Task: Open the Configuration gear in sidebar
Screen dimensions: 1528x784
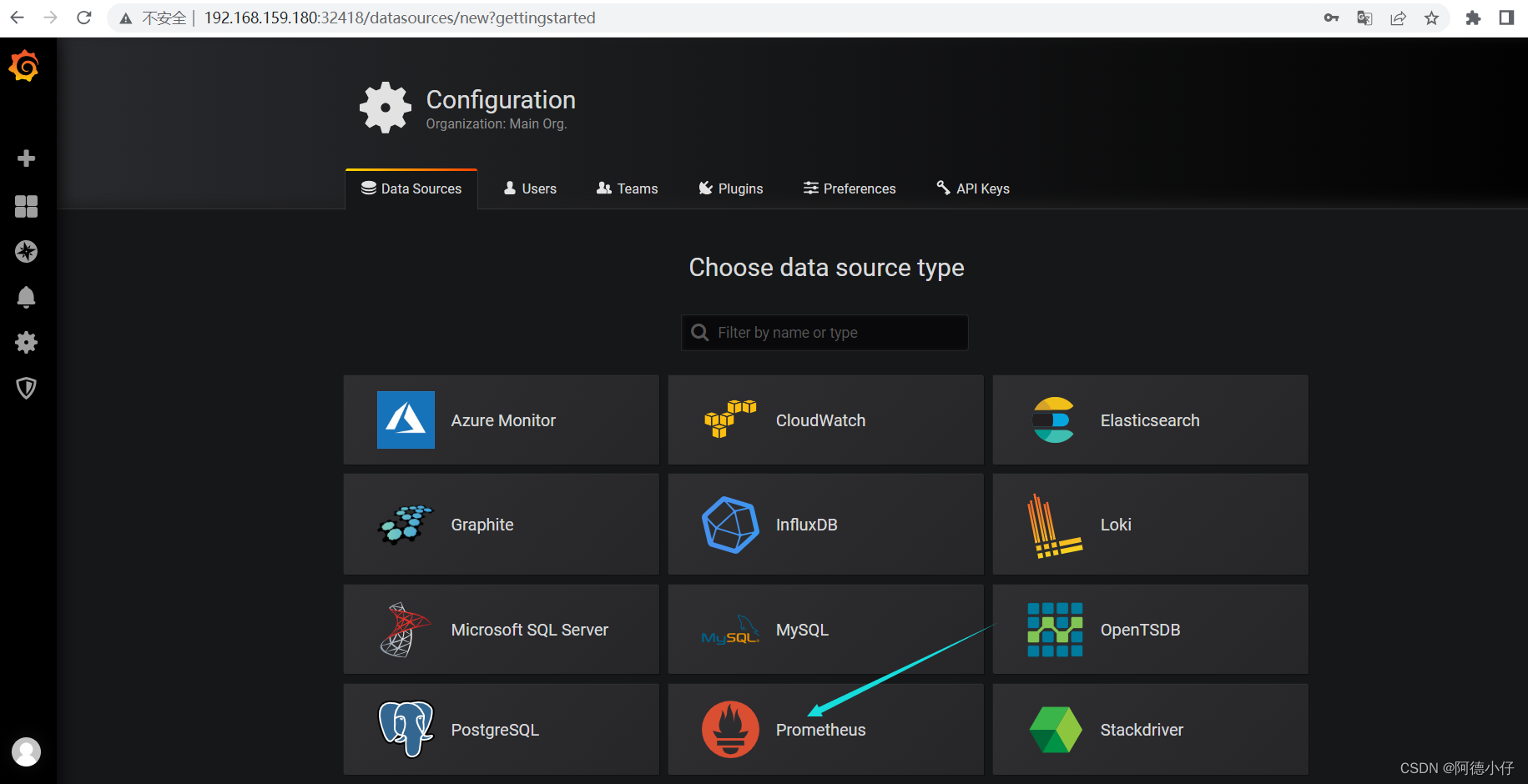Action: click(26, 342)
